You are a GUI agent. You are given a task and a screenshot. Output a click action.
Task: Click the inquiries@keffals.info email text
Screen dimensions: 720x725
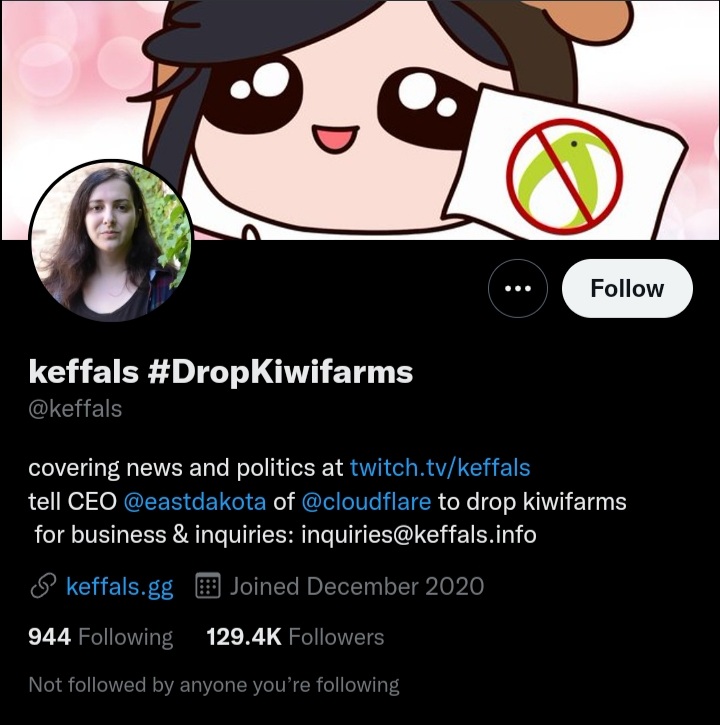coord(418,535)
